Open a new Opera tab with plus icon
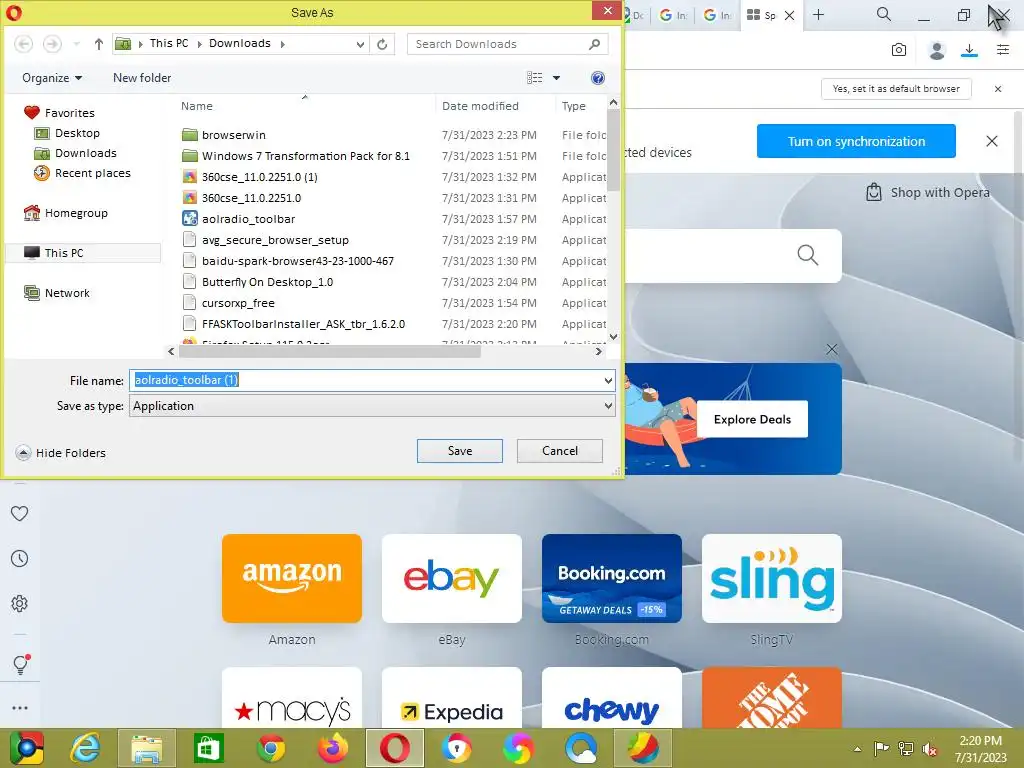 click(818, 14)
